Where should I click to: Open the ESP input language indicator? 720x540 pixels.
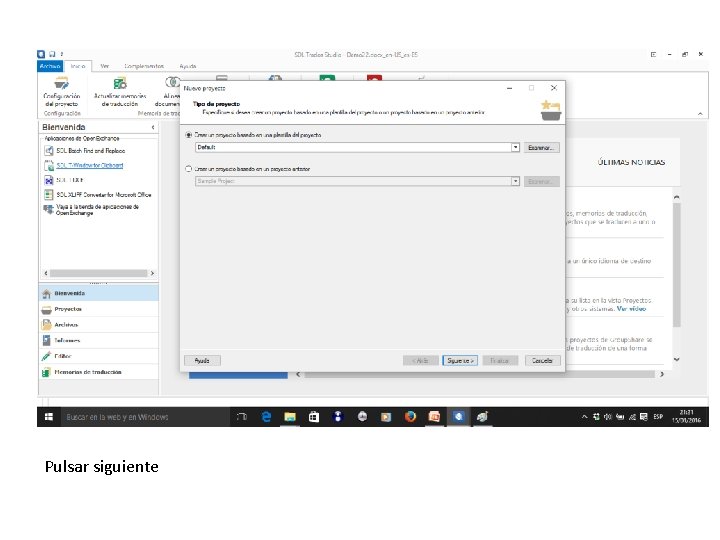point(658,417)
